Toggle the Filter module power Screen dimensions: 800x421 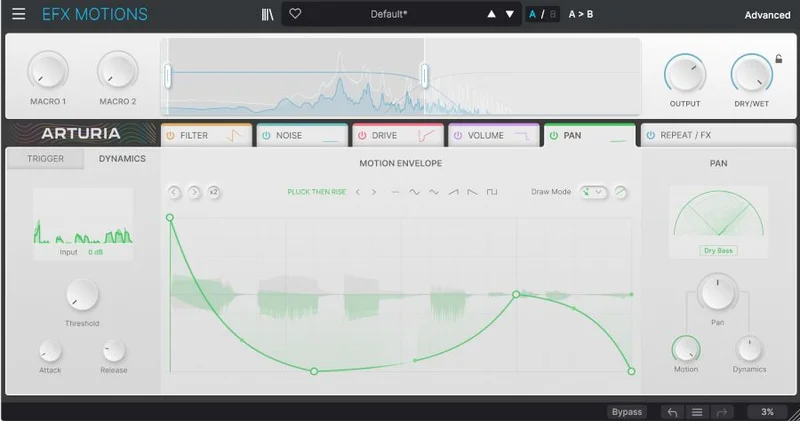tap(170, 136)
